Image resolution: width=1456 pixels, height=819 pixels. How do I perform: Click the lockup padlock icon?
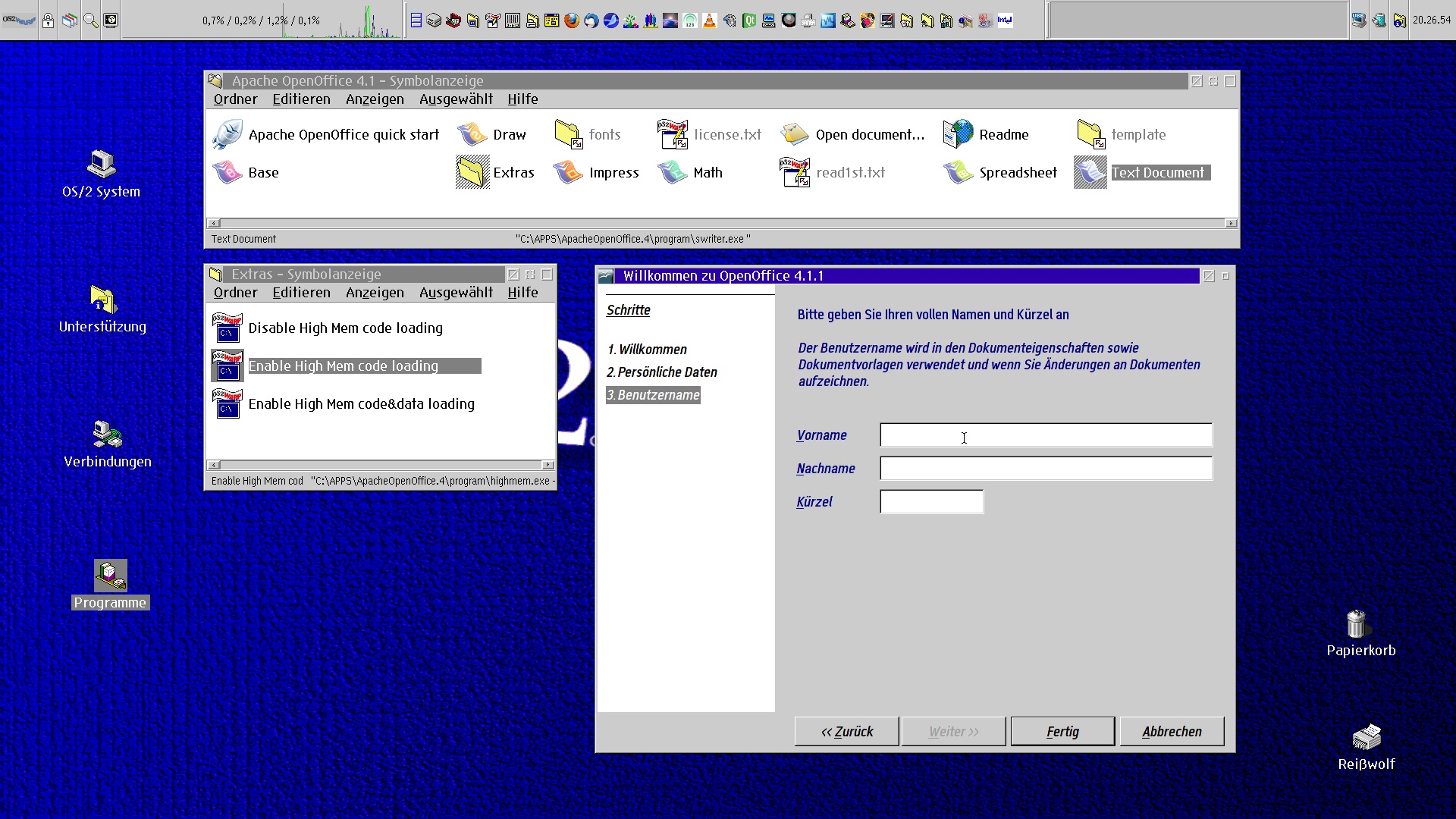tap(48, 20)
